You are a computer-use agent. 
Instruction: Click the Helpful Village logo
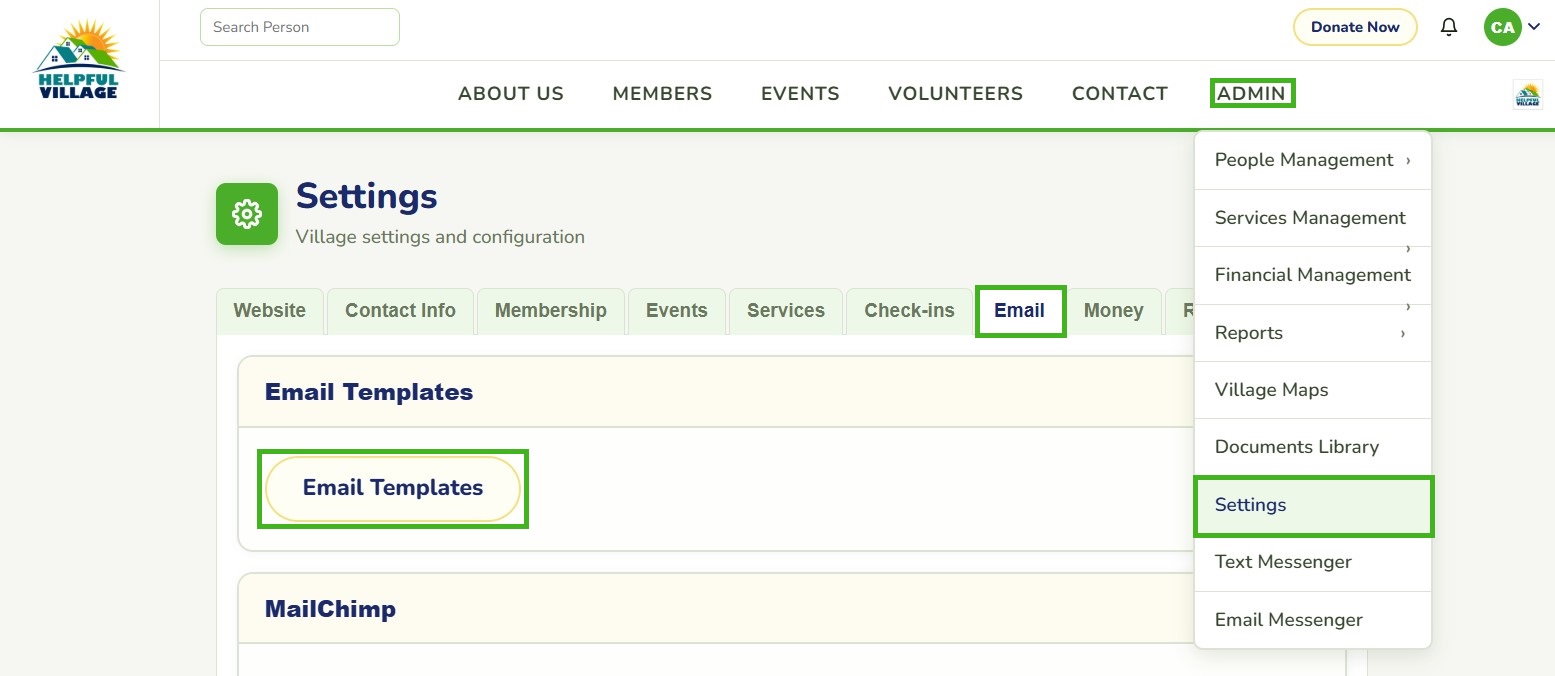tap(78, 60)
